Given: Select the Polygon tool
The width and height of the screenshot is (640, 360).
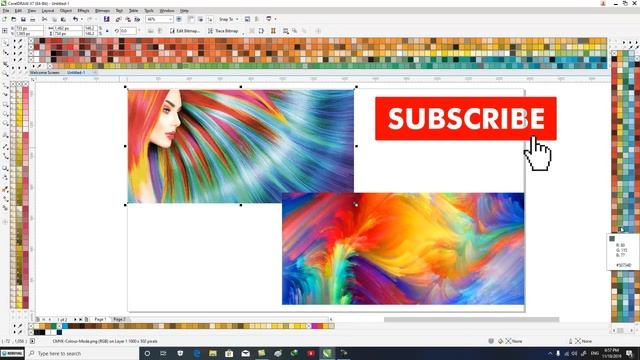Looking at the screenshot, I should 5,123.
